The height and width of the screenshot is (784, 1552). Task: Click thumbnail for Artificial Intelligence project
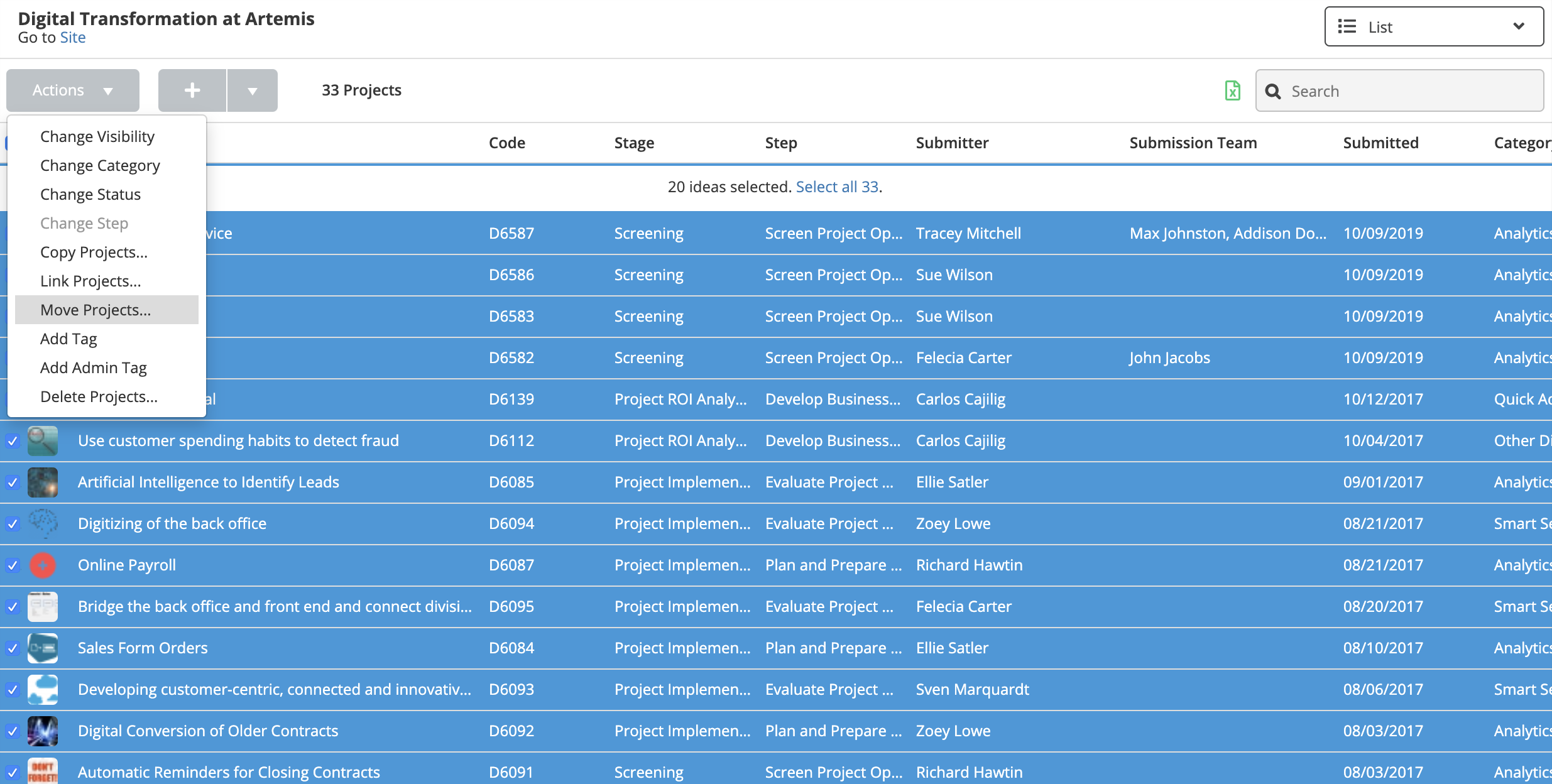[43, 482]
